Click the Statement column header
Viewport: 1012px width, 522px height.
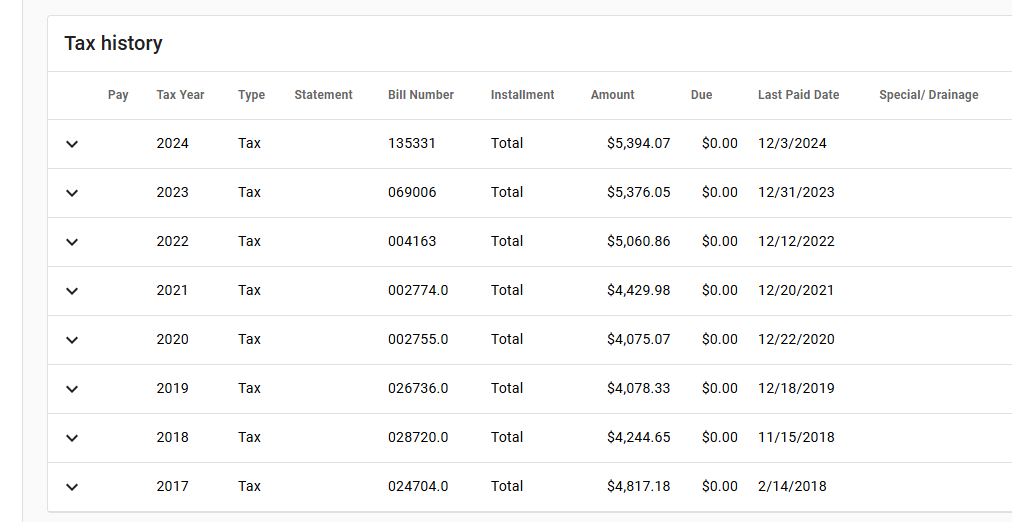[x=323, y=95]
